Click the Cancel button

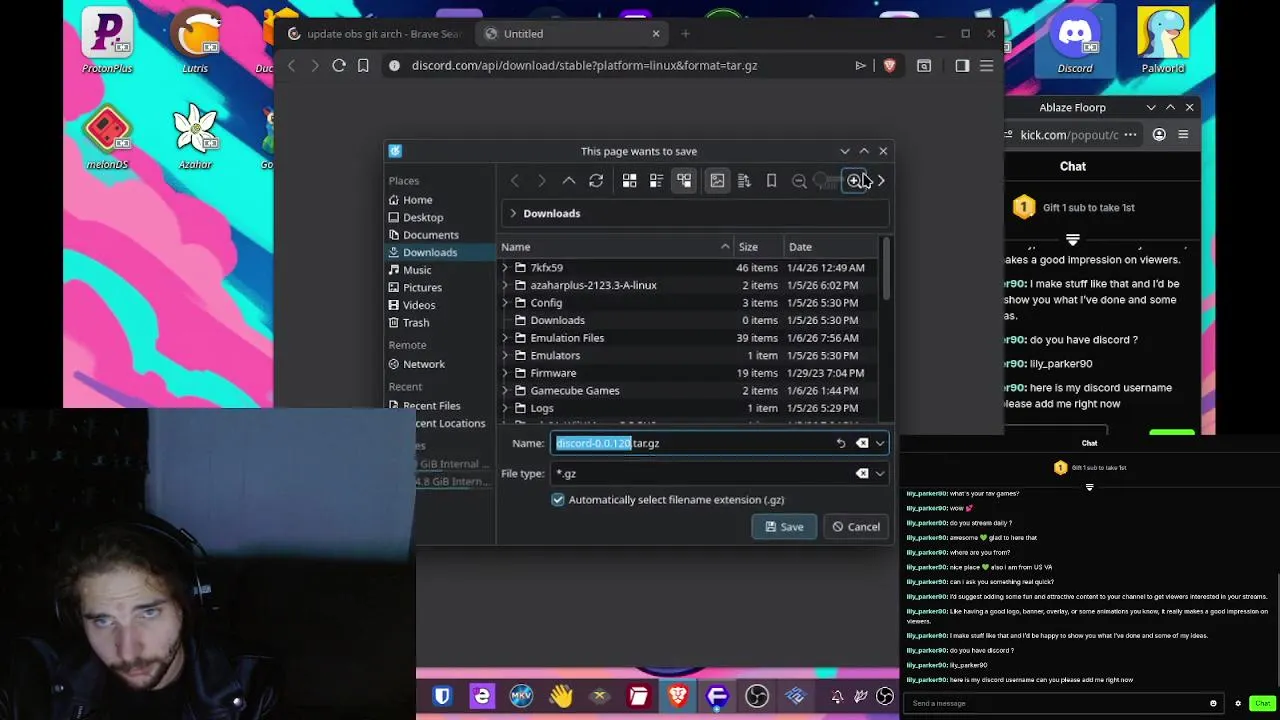tap(856, 527)
